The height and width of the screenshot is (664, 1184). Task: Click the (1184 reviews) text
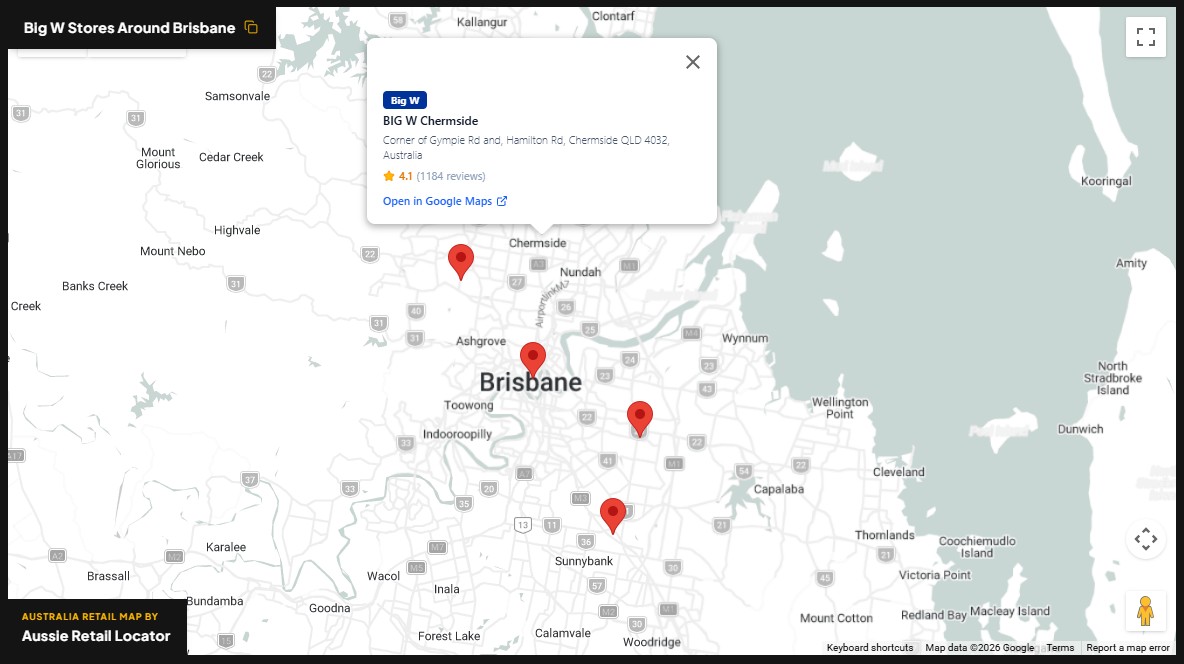[x=451, y=176]
